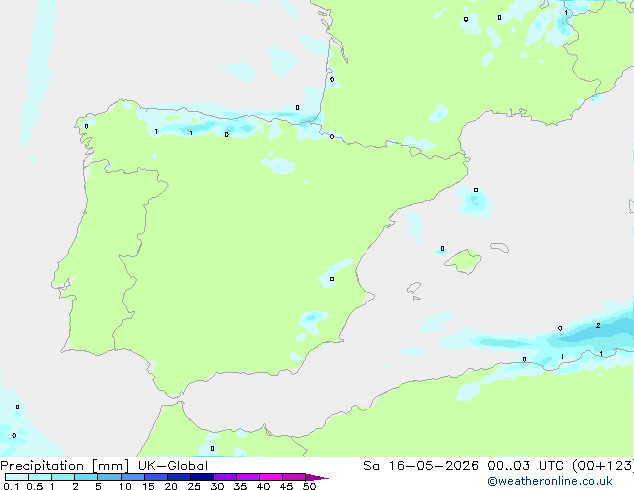Click the '10' legend scale label
The height and width of the screenshot is (490, 634).
(125, 486)
